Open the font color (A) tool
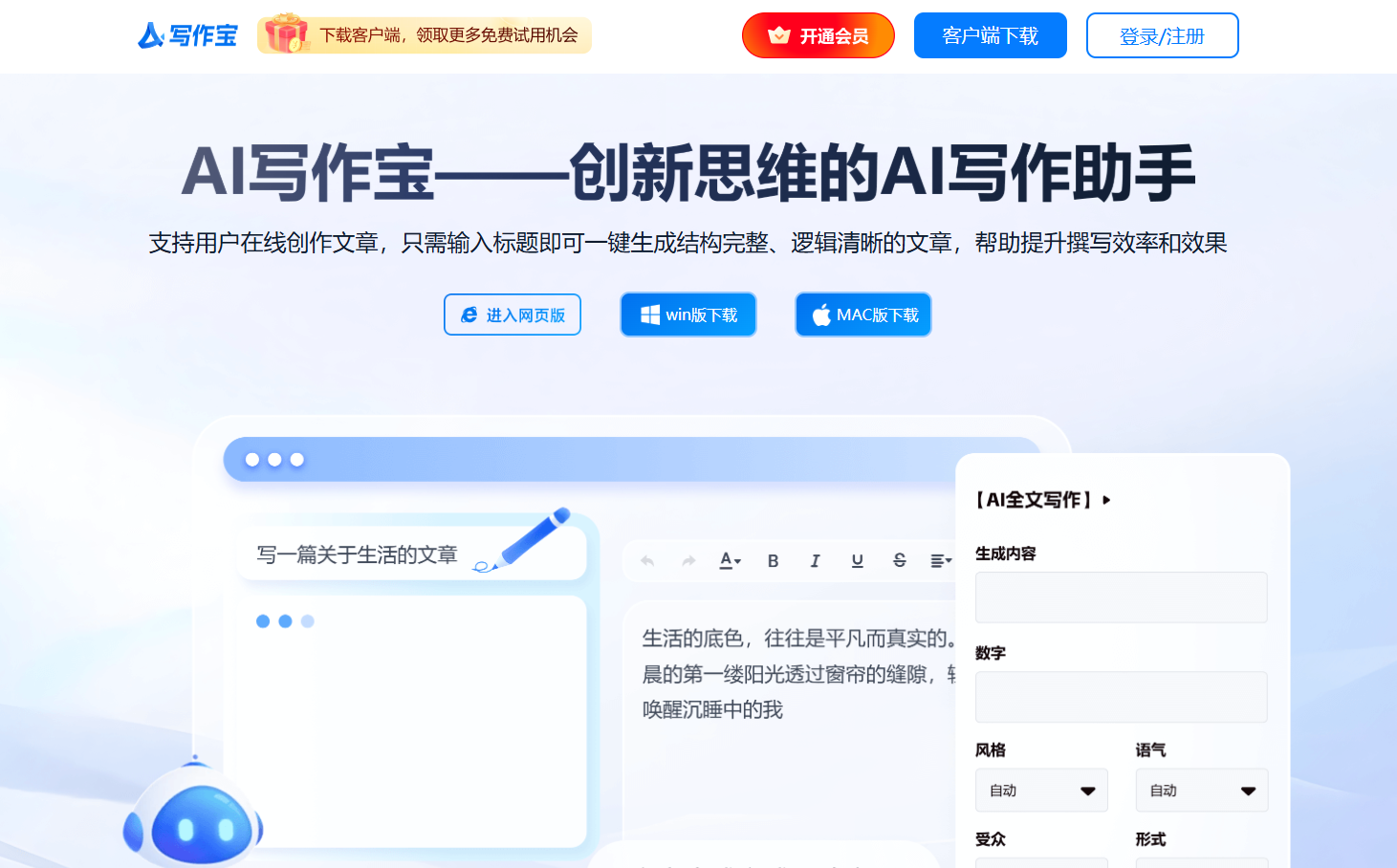Viewport: 1397px width, 868px height. [729, 560]
